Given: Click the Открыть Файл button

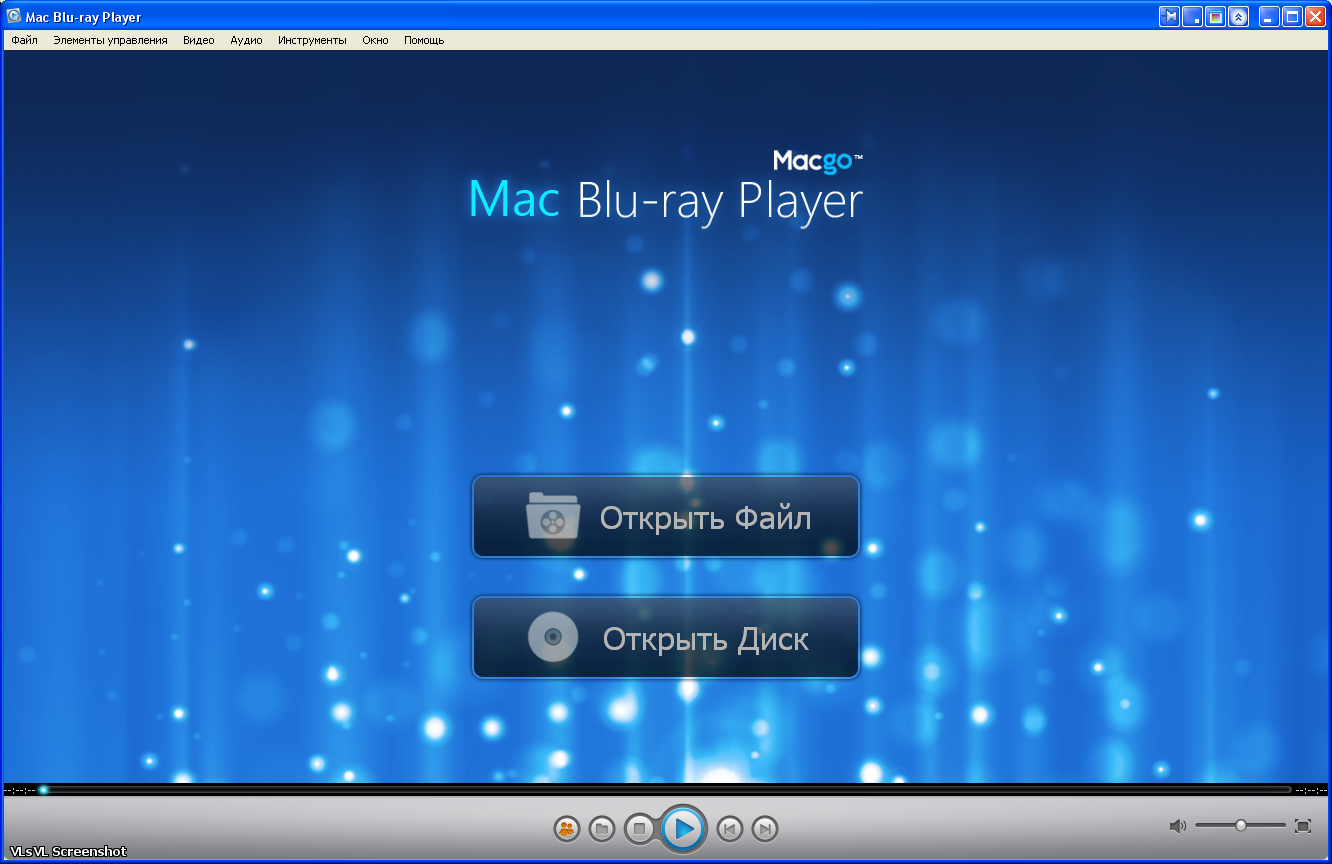Looking at the screenshot, I should [x=666, y=517].
